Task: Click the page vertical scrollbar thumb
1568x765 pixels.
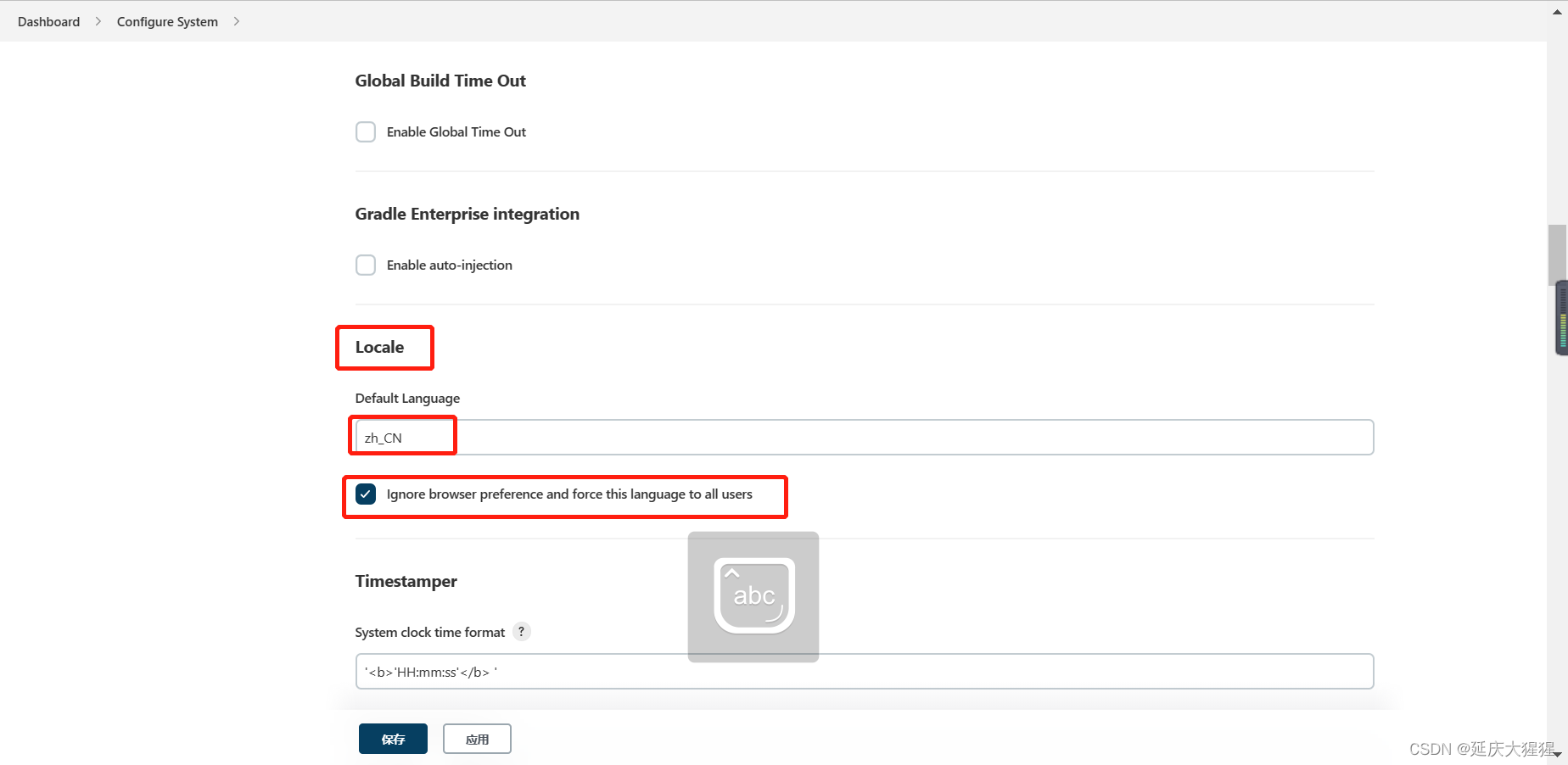Action: coord(1557,254)
